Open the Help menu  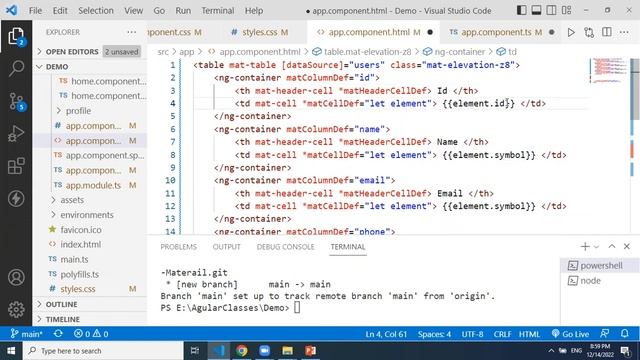[x=253, y=11]
